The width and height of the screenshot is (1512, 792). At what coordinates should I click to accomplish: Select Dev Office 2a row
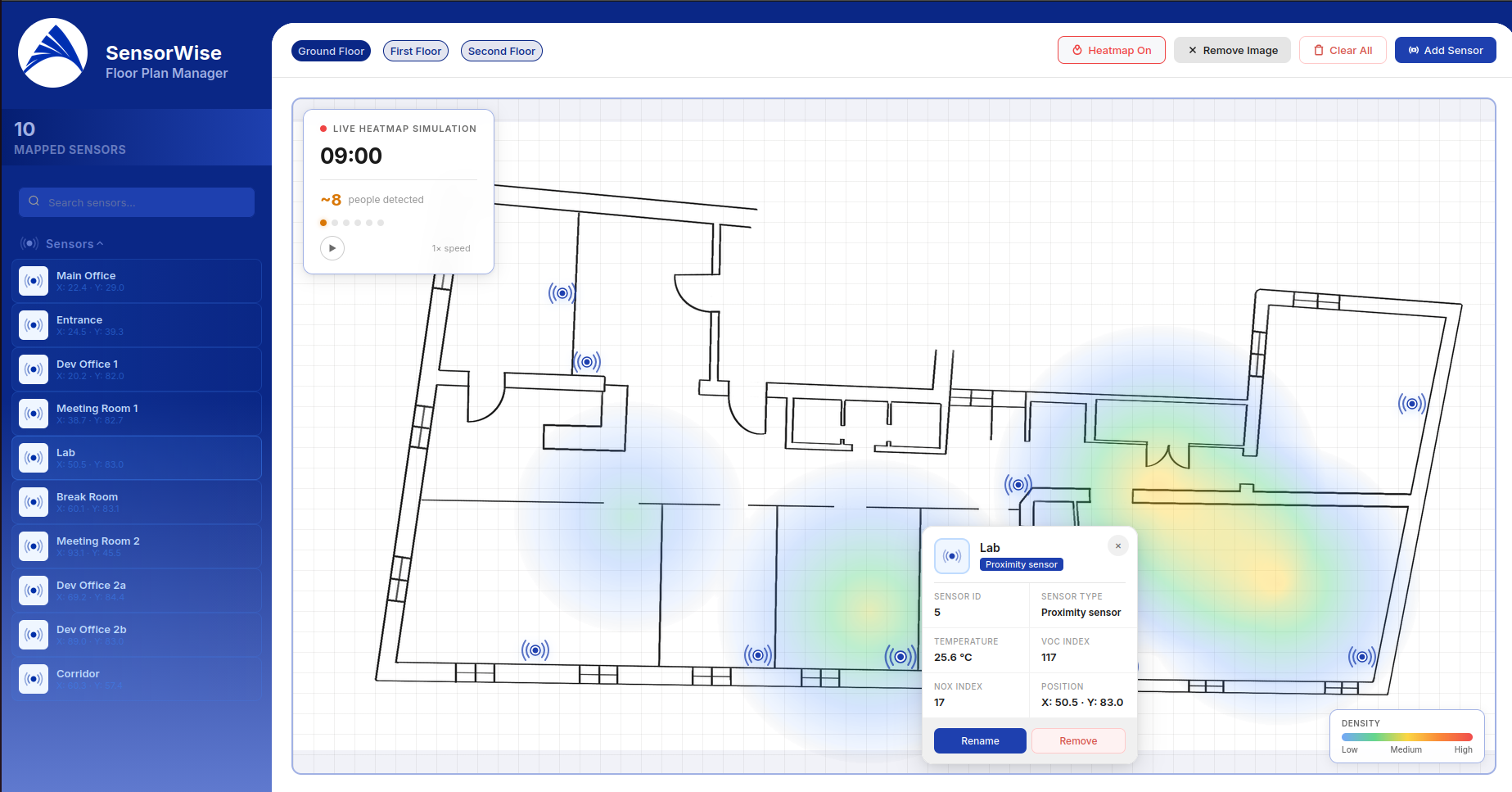click(x=137, y=591)
